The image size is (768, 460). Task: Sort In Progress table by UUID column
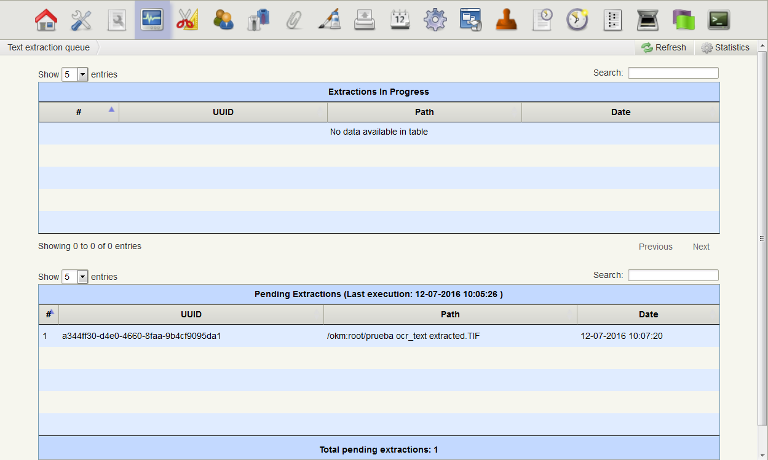click(223, 112)
